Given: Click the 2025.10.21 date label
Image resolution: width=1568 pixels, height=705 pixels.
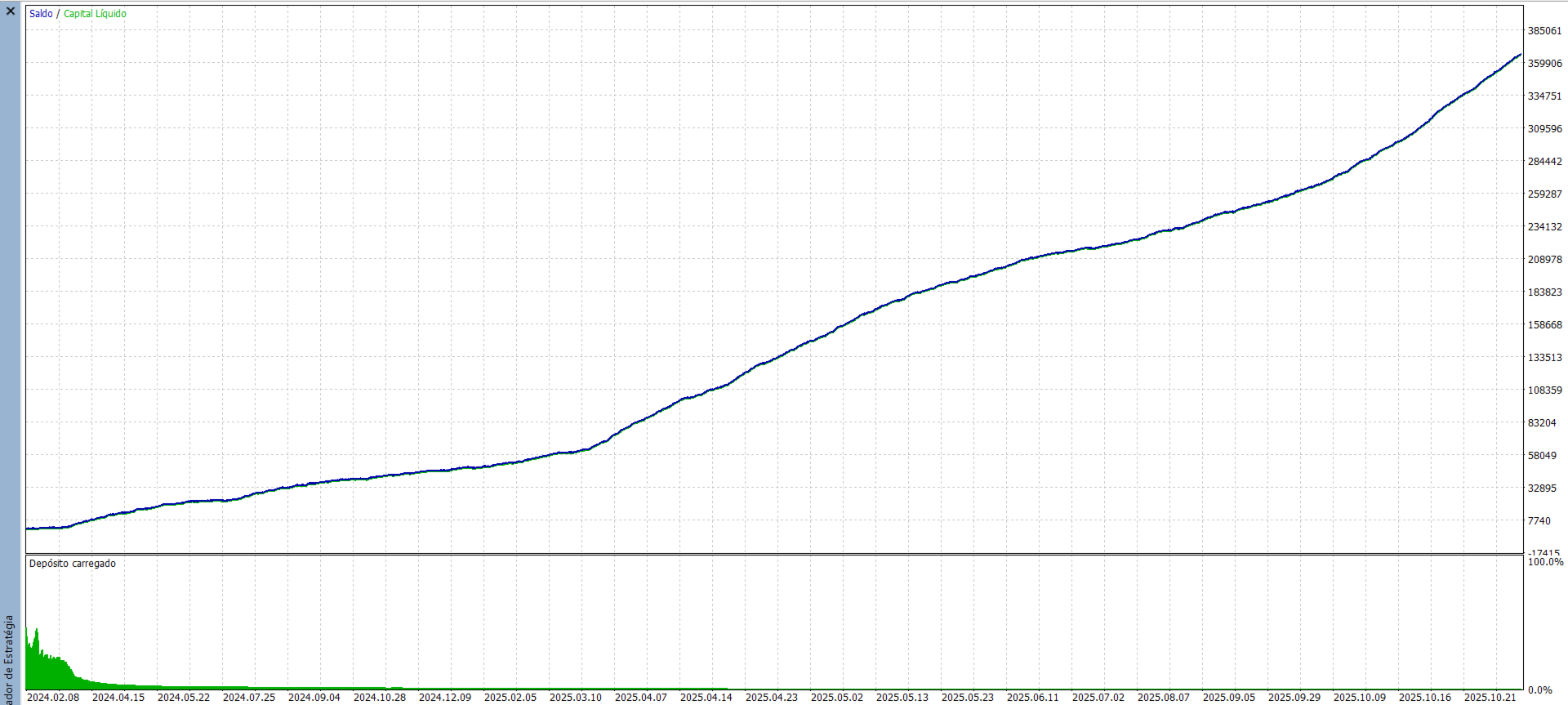Looking at the screenshot, I should click(1490, 698).
